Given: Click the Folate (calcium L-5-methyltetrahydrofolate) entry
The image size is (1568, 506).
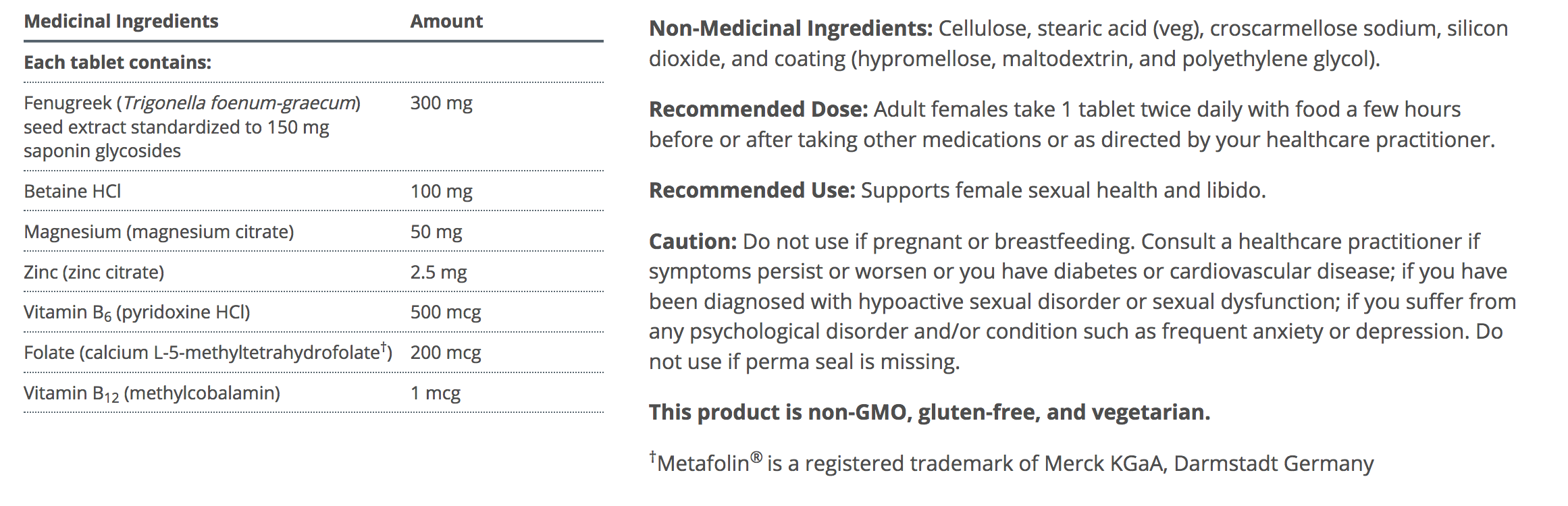Looking at the screenshot, I should pos(207,353).
